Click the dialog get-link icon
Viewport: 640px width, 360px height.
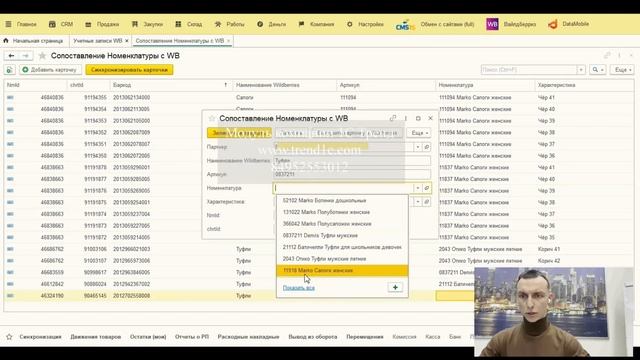(x=393, y=118)
